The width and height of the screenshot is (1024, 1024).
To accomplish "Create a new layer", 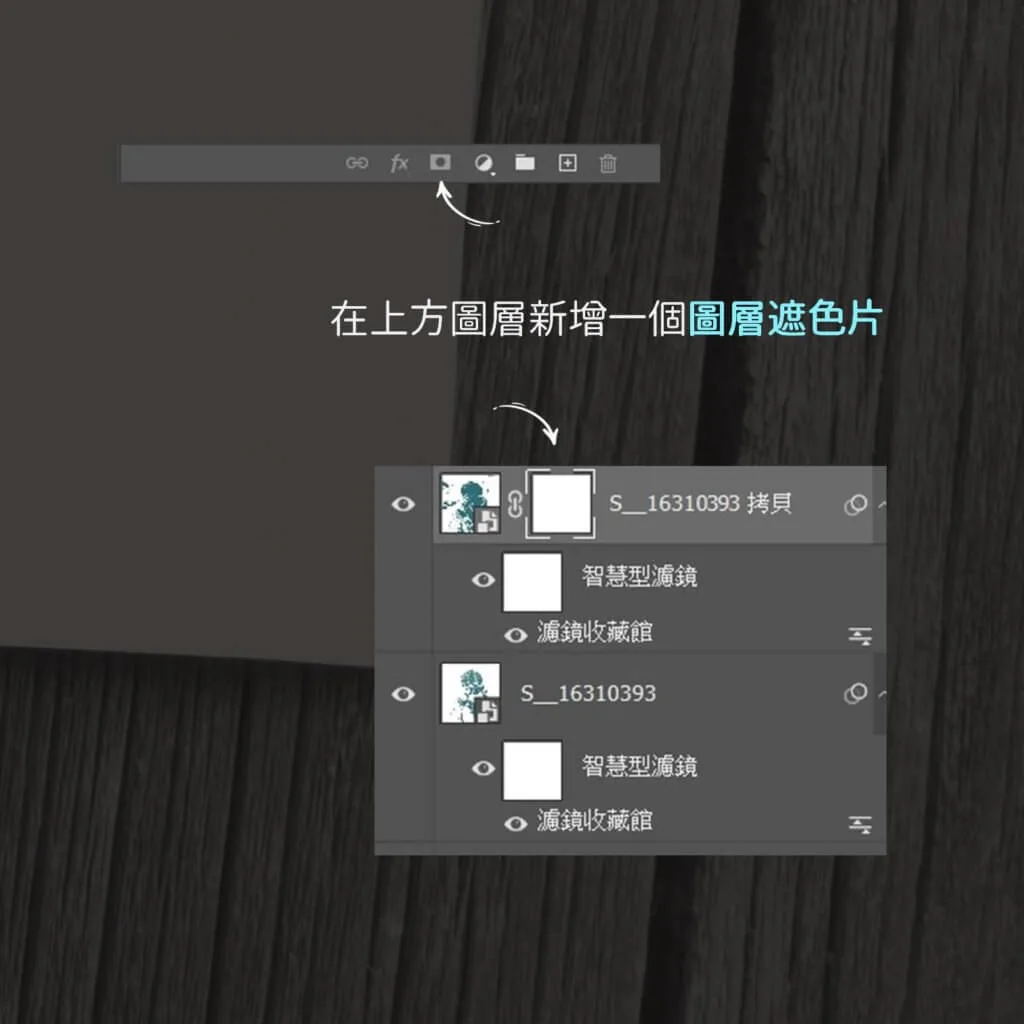I will pos(568,163).
